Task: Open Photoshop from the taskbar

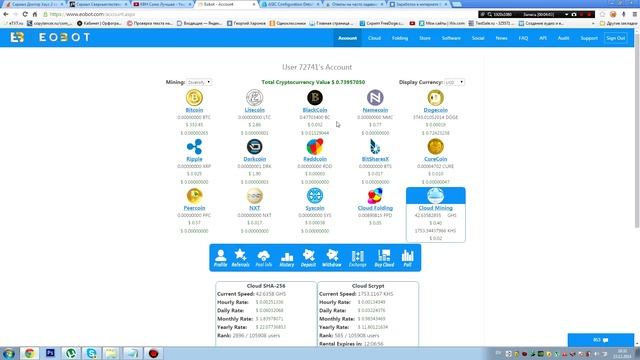Action: [x=50, y=353]
